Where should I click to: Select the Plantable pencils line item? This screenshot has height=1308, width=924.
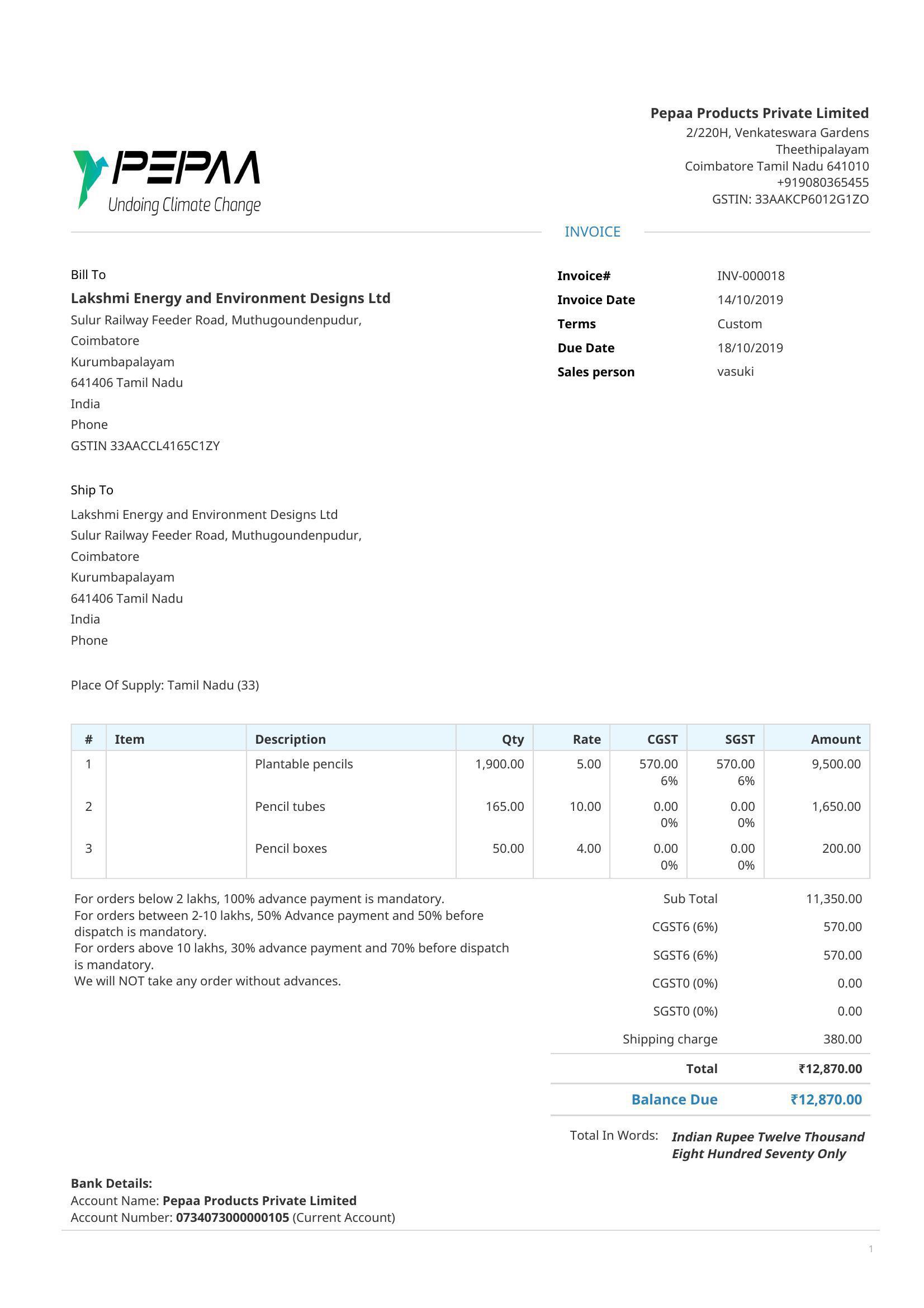click(304, 764)
